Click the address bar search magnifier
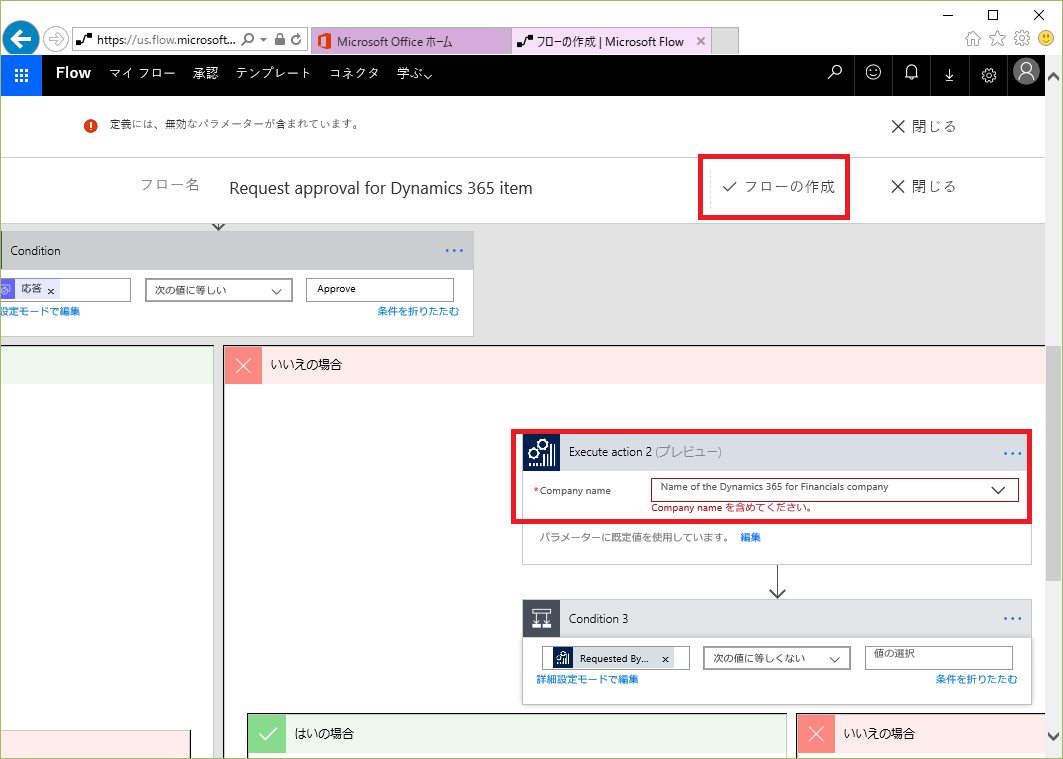 coord(248,39)
